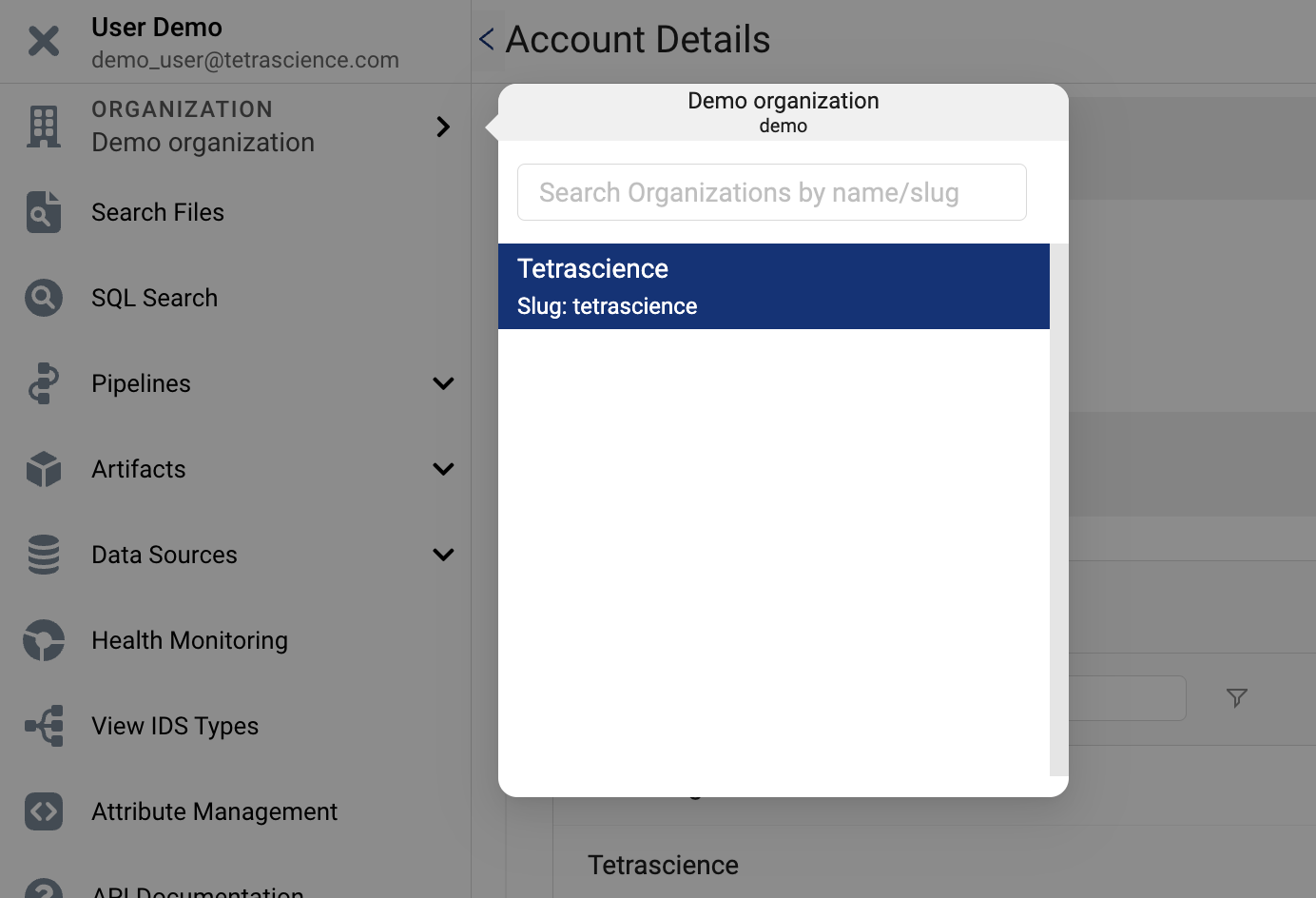Select the Tetrascience organization entry

[774, 286]
